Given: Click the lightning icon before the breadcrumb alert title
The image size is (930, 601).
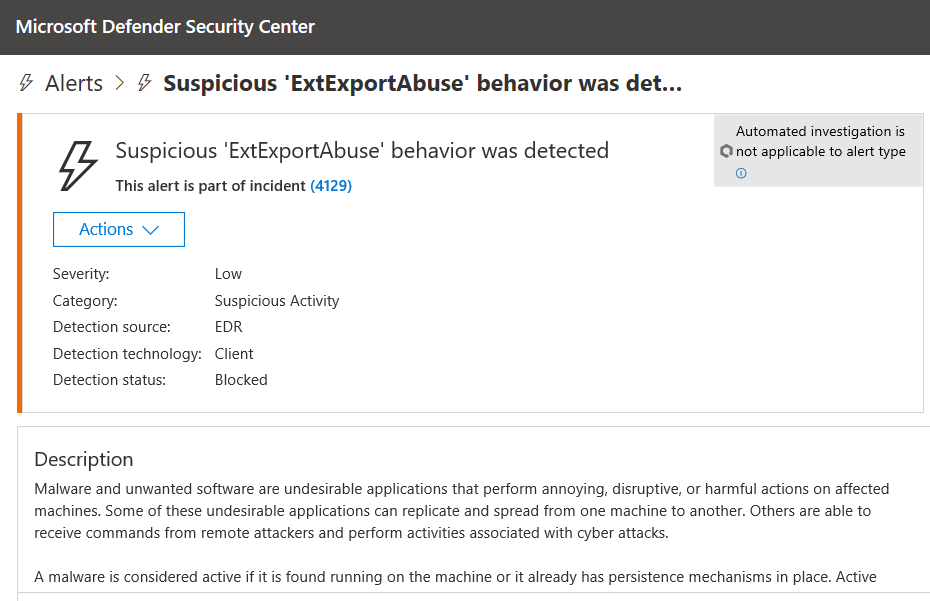Looking at the screenshot, I should [x=145, y=83].
